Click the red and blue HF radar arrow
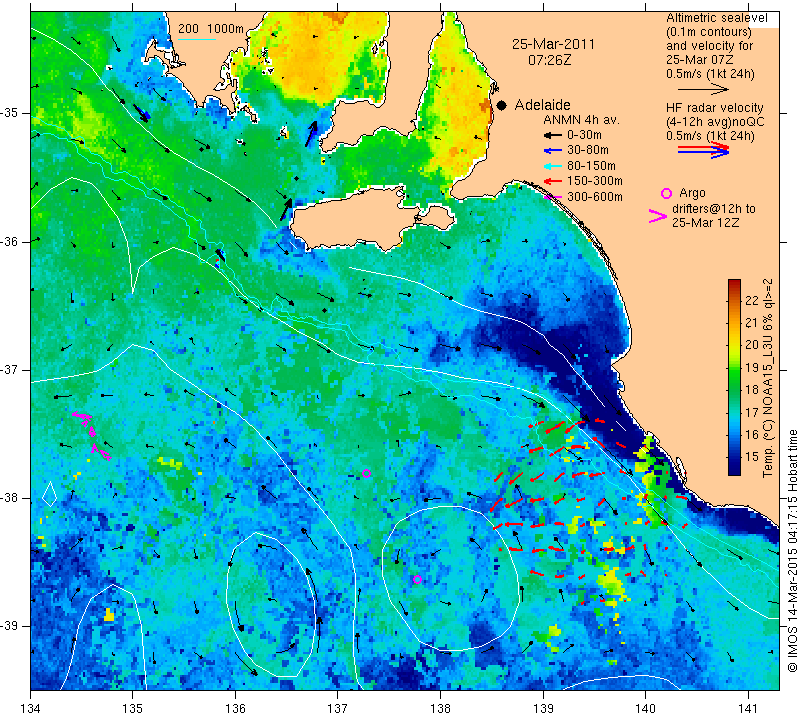Screen dimensions: 800x720 click(x=703, y=150)
